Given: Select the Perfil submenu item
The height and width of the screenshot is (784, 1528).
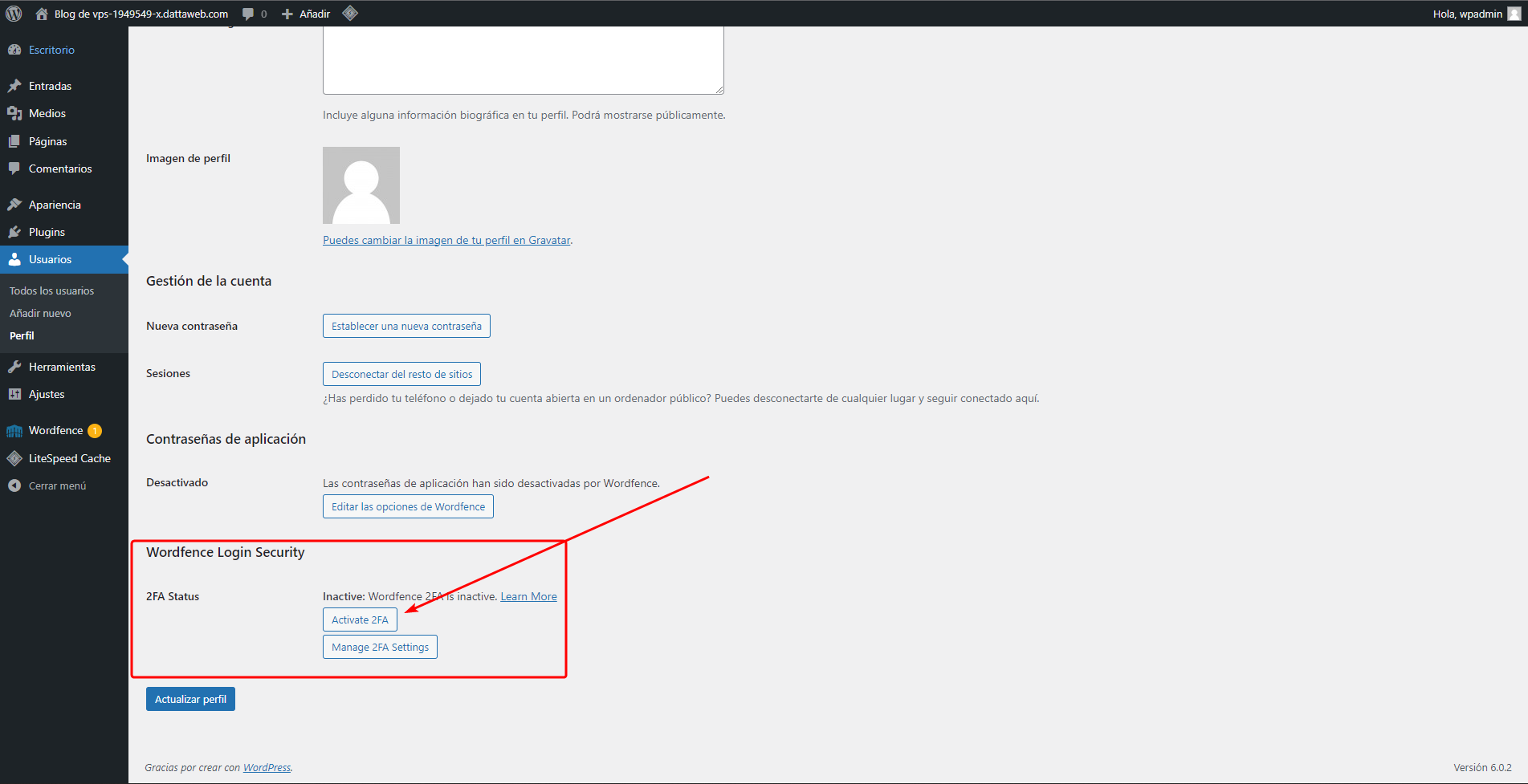Looking at the screenshot, I should click(x=22, y=335).
